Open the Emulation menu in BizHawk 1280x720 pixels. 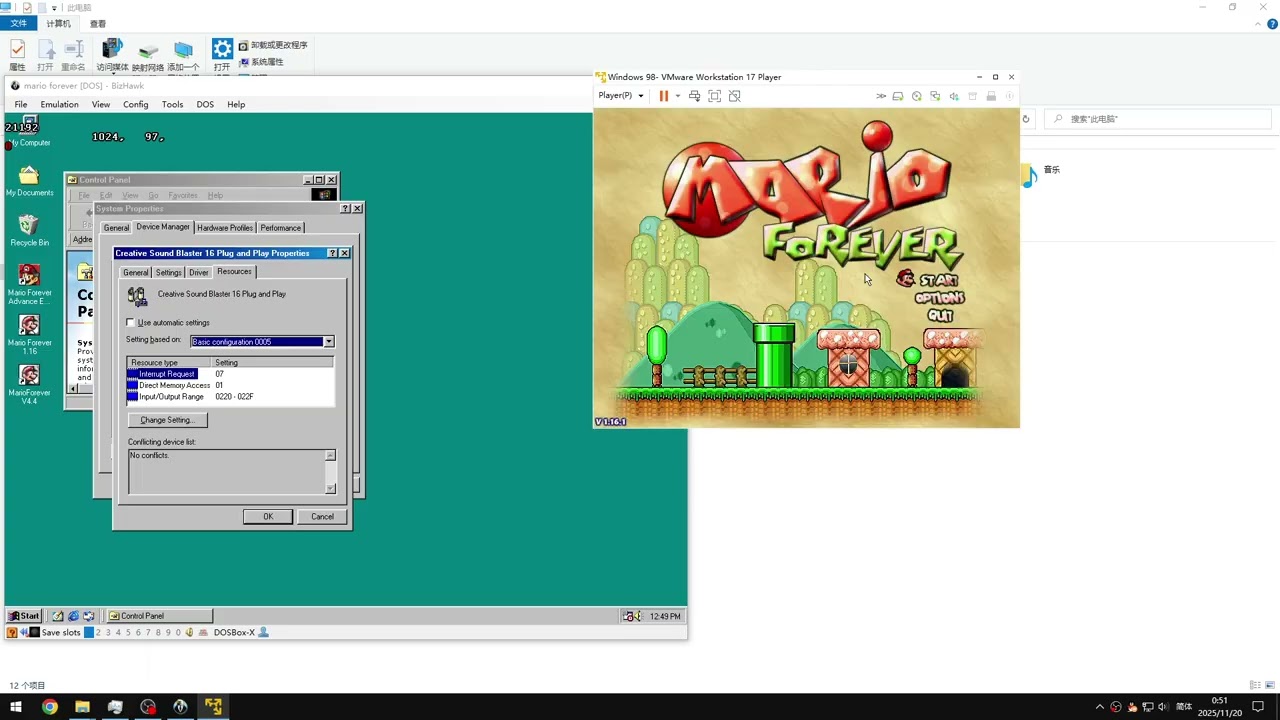(59, 104)
